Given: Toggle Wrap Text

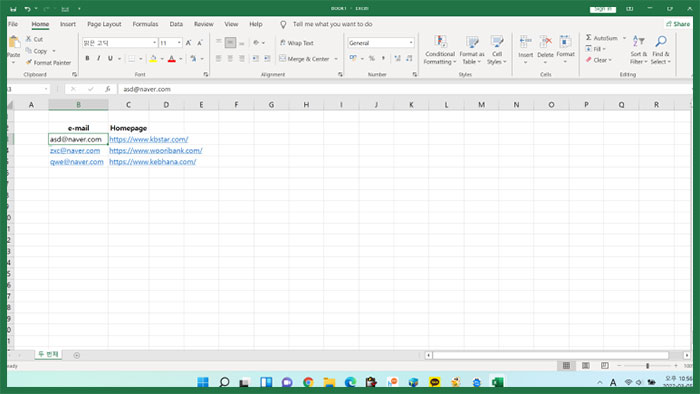Looking at the screenshot, I should 296,43.
